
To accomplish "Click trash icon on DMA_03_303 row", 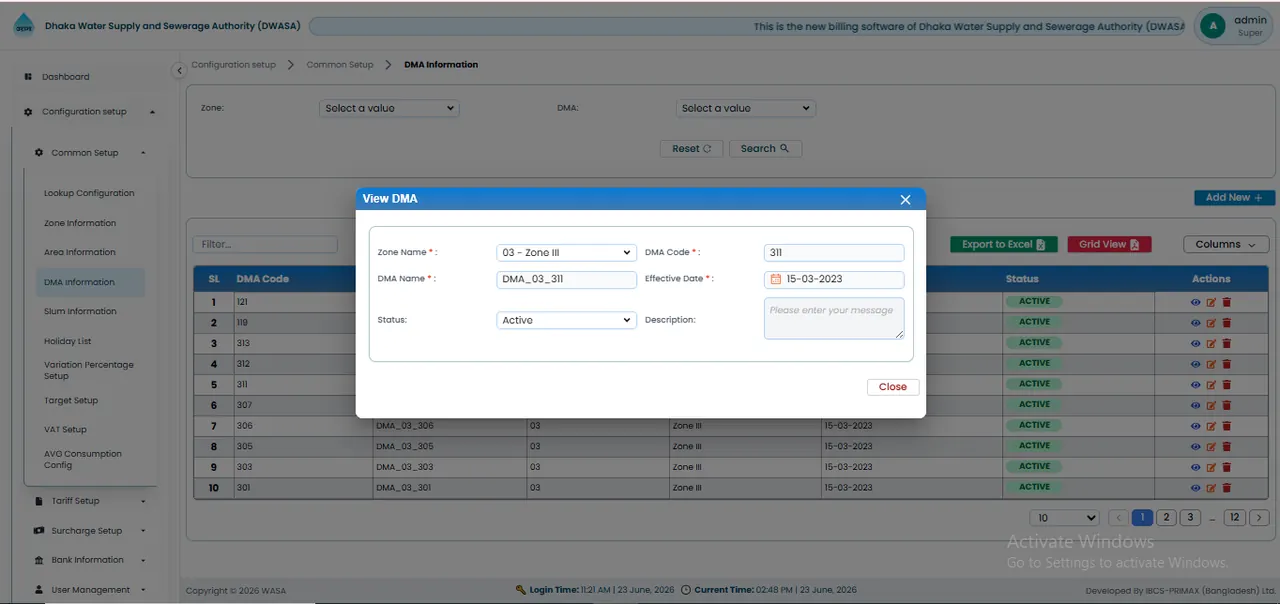I will click(1227, 467).
